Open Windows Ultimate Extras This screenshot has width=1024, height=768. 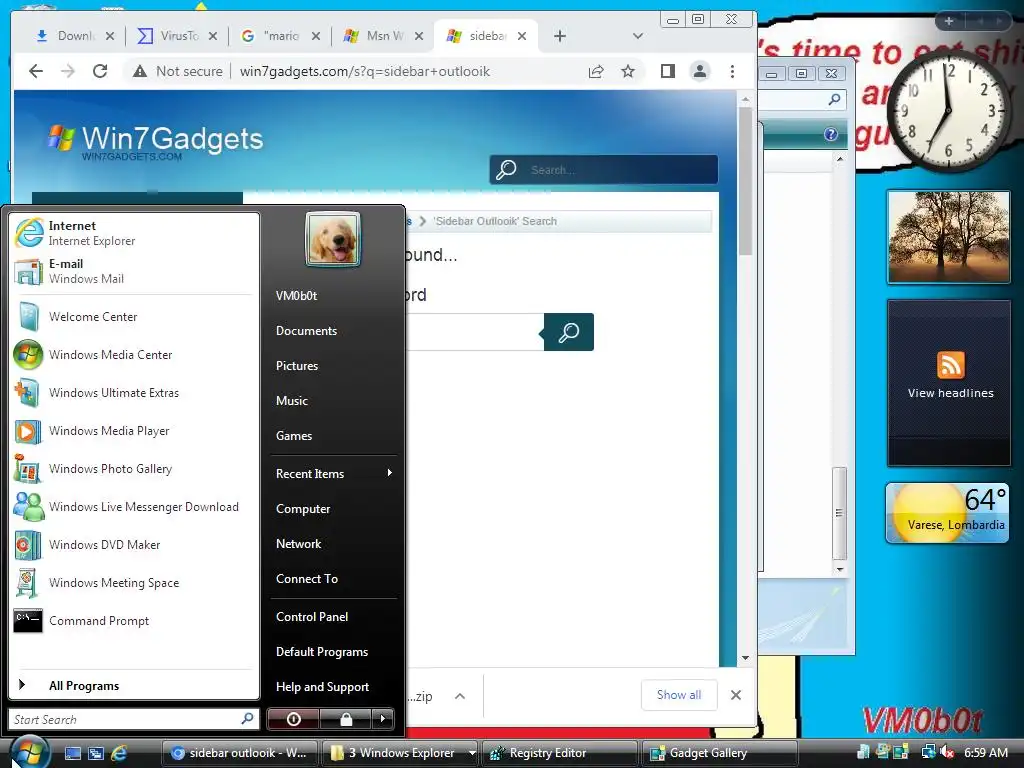pos(134,392)
